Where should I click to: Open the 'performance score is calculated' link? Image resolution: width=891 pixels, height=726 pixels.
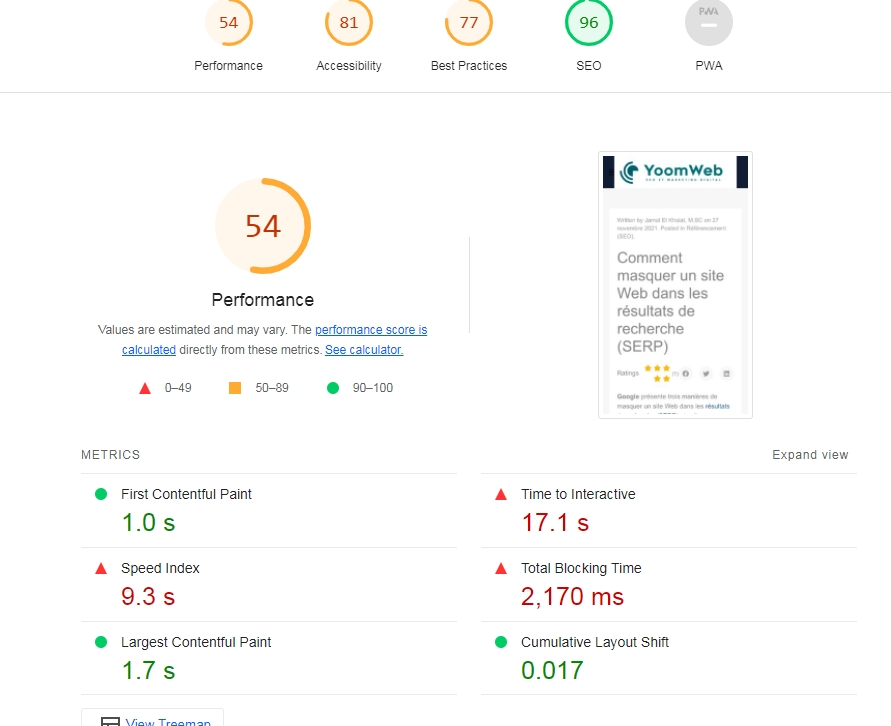(370, 330)
